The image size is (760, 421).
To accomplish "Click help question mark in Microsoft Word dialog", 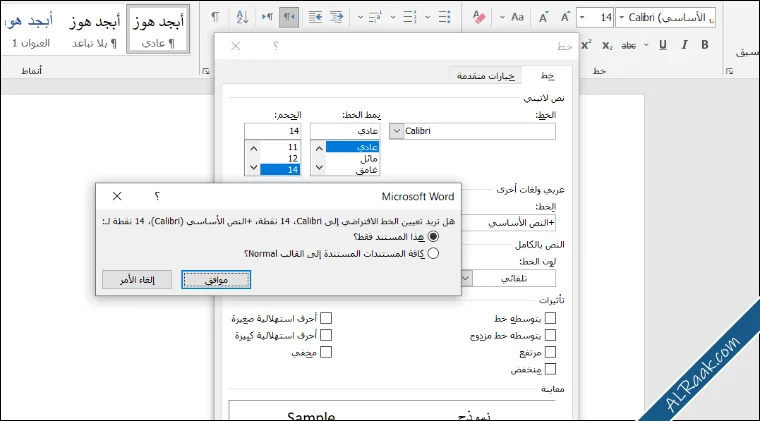I will coord(157,196).
